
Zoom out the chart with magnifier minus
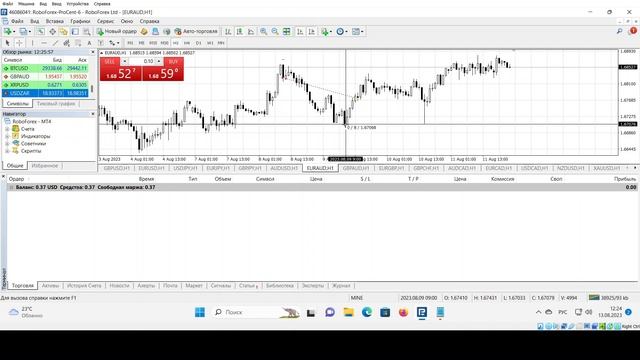(275, 31)
